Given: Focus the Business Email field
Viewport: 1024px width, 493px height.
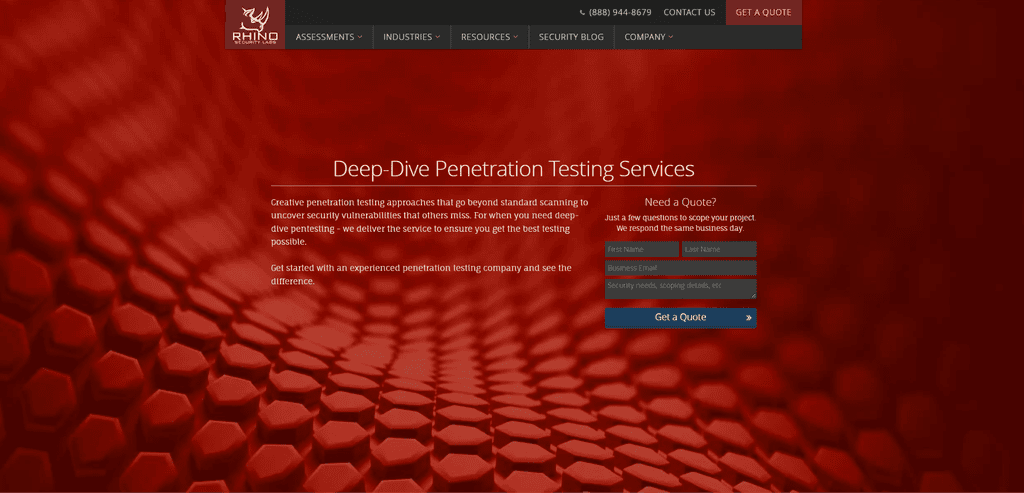Looking at the screenshot, I should [680, 268].
